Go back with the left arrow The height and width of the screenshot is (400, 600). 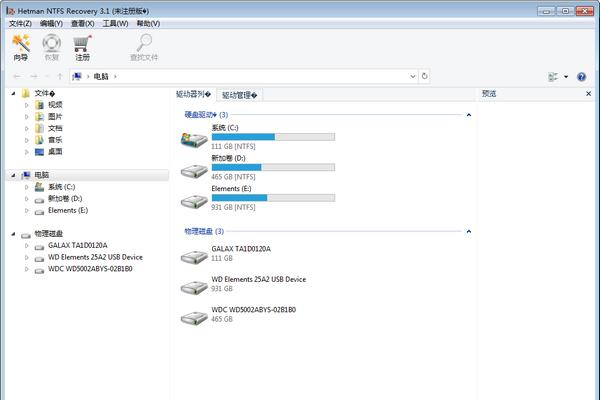pyautogui.click(x=17, y=77)
